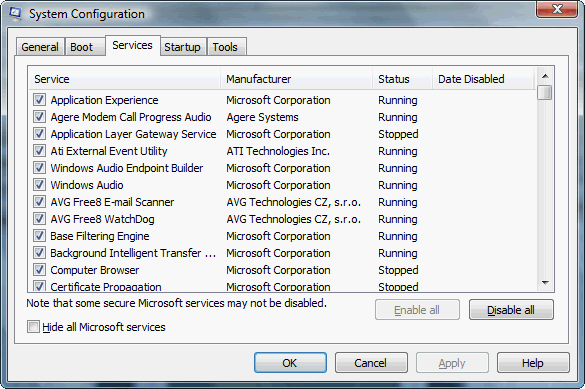Screen dimensions: 585x389
Task: Click the Cancel button
Action: pos(371,363)
